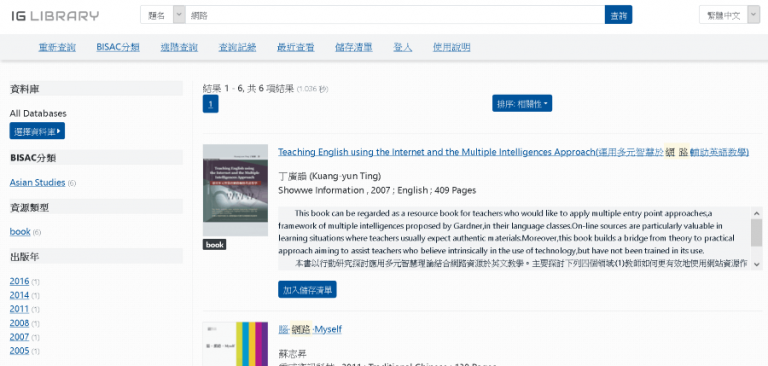Open the 儲存清單 menu link
Image resolution: width=768 pixels, height=366 pixels.
pyautogui.click(x=354, y=48)
